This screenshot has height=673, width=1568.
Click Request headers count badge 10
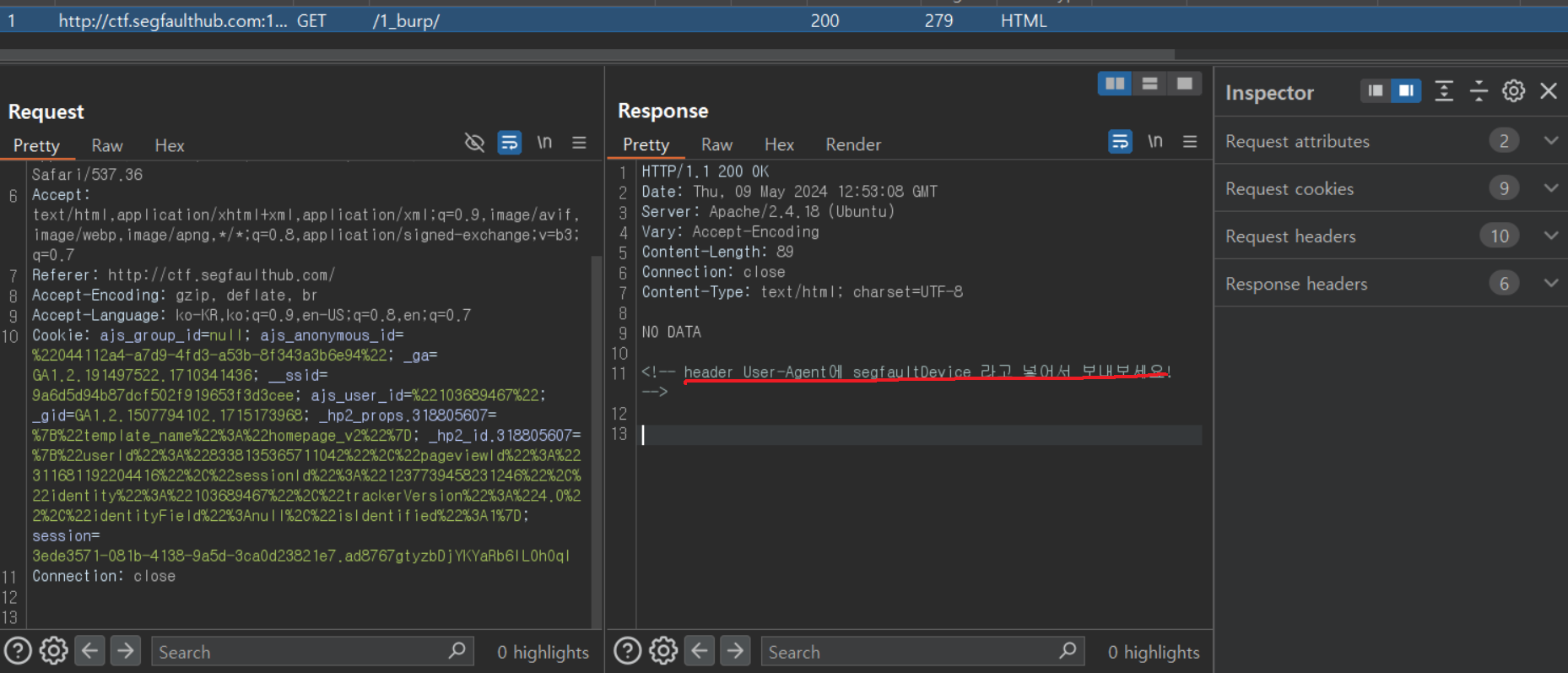point(1500,236)
